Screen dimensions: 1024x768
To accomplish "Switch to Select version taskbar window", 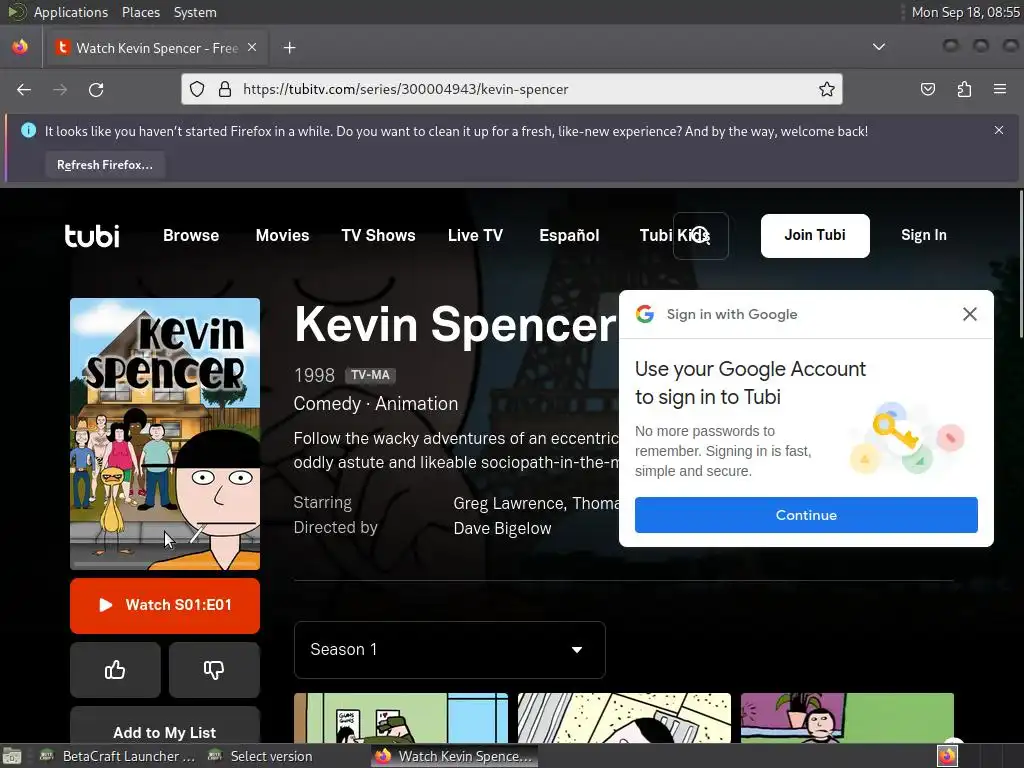I will pos(260,756).
